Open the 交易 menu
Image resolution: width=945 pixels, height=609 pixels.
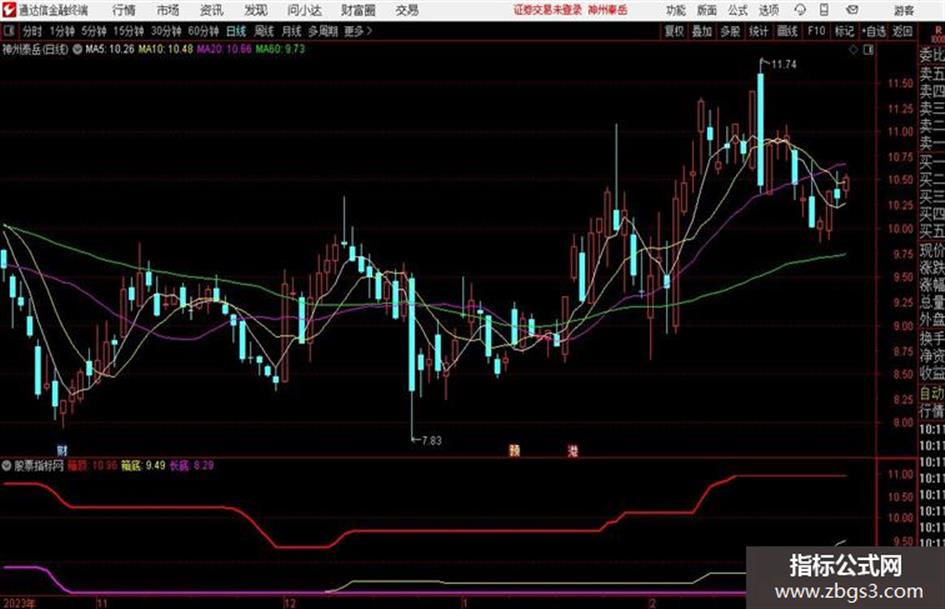click(407, 10)
